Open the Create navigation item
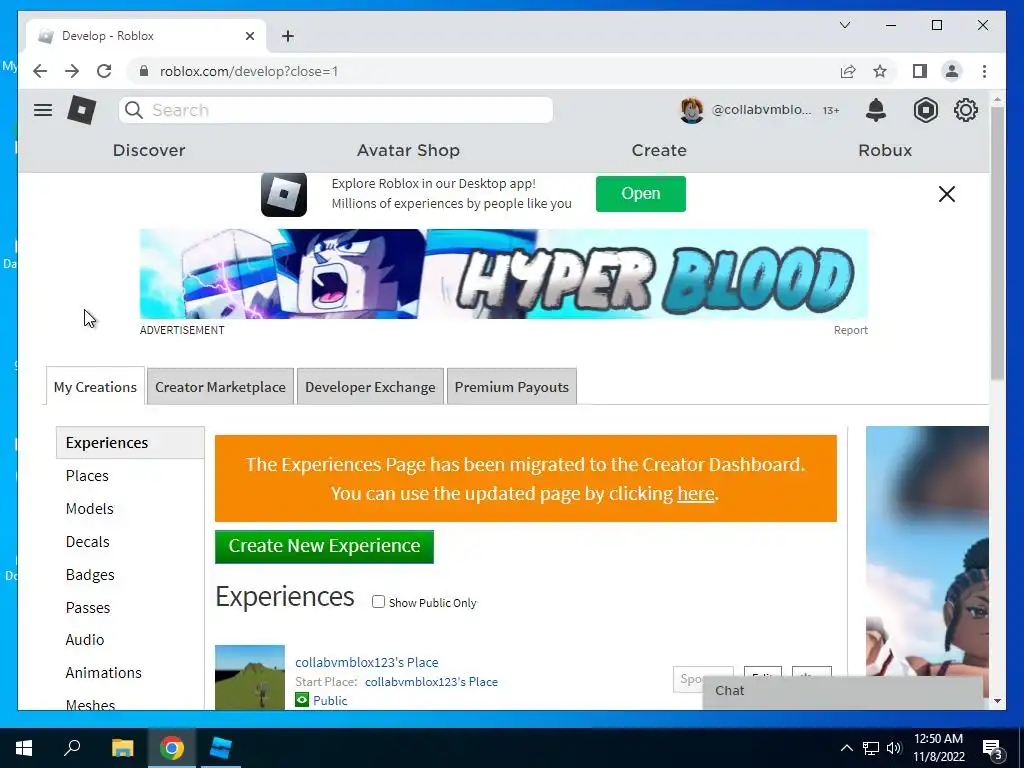This screenshot has height=768, width=1024. click(659, 150)
